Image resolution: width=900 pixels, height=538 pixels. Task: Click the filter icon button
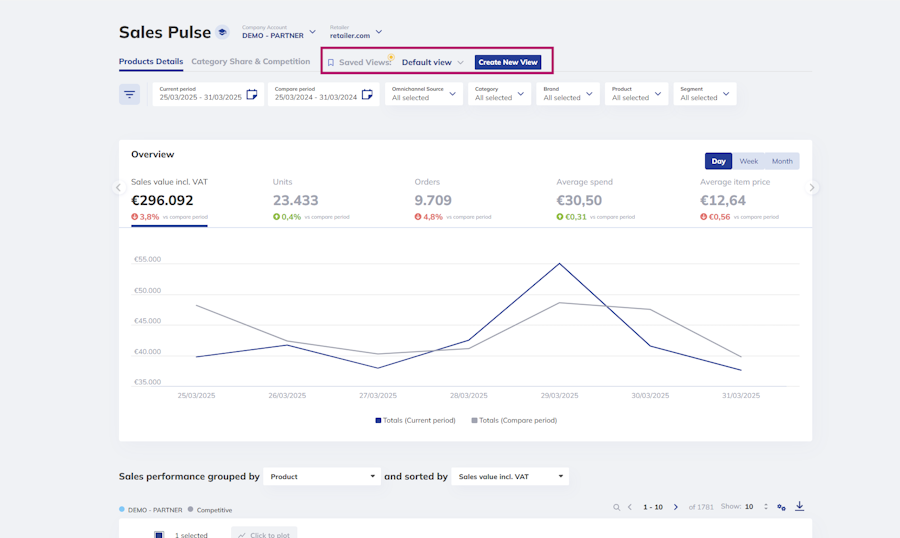coord(130,94)
